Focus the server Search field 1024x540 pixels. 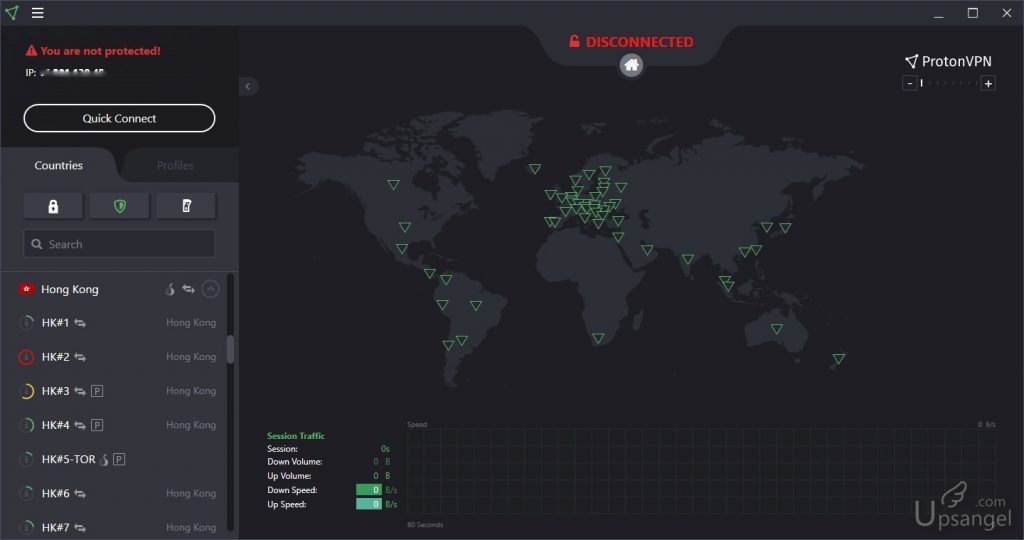tap(120, 244)
